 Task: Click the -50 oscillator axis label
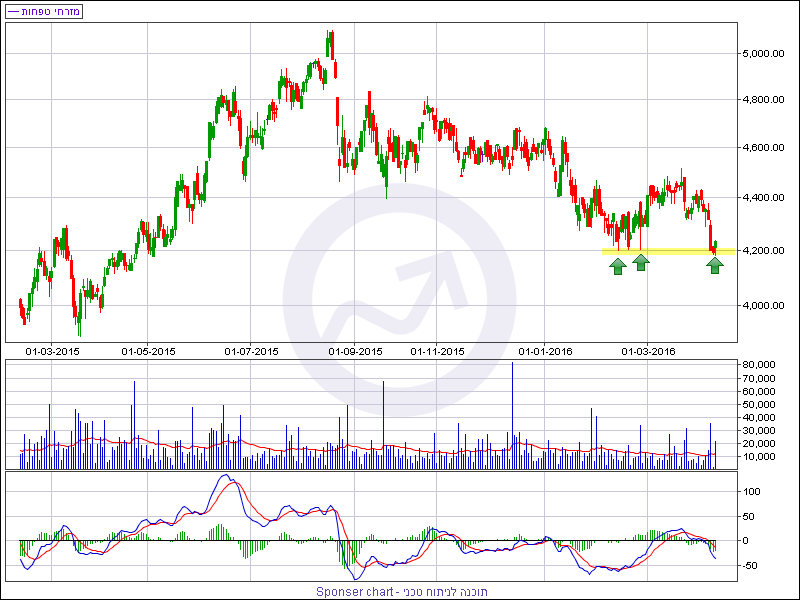751,565
